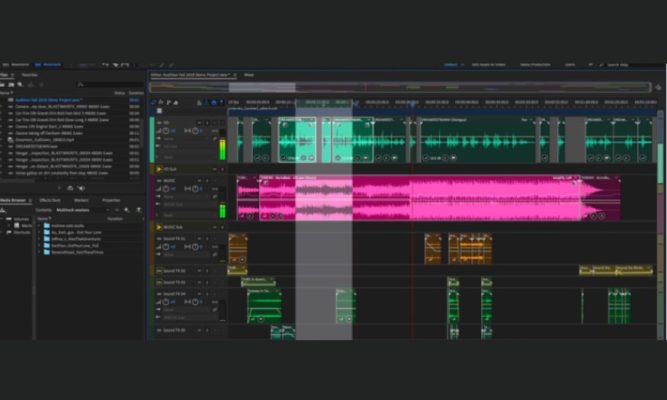The height and width of the screenshot is (400, 667).
Task: Arm the VO track for recording
Action: (213, 123)
